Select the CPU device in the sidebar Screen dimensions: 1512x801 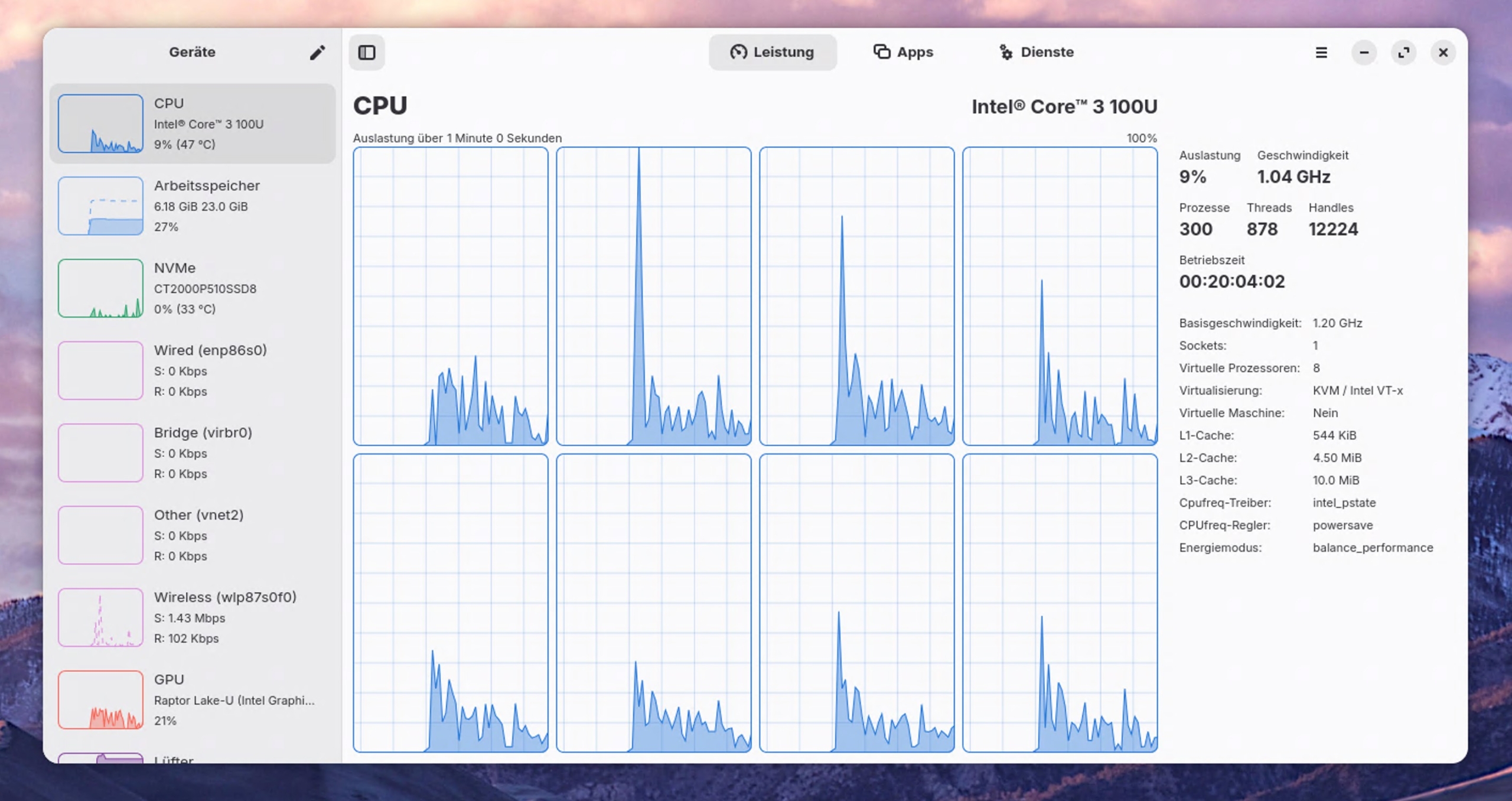192,123
